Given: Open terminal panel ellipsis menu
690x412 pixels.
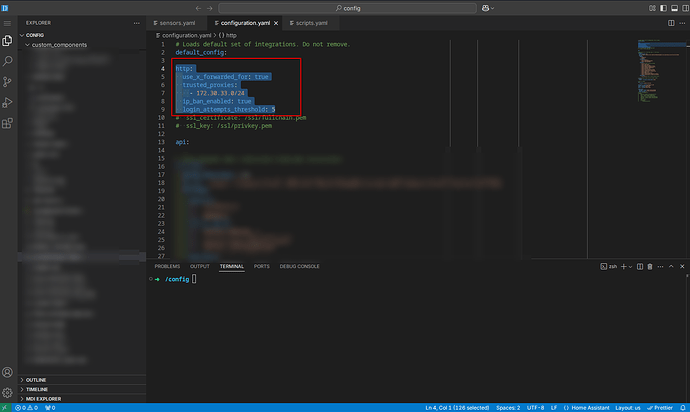Looking at the screenshot, I should (660, 266).
